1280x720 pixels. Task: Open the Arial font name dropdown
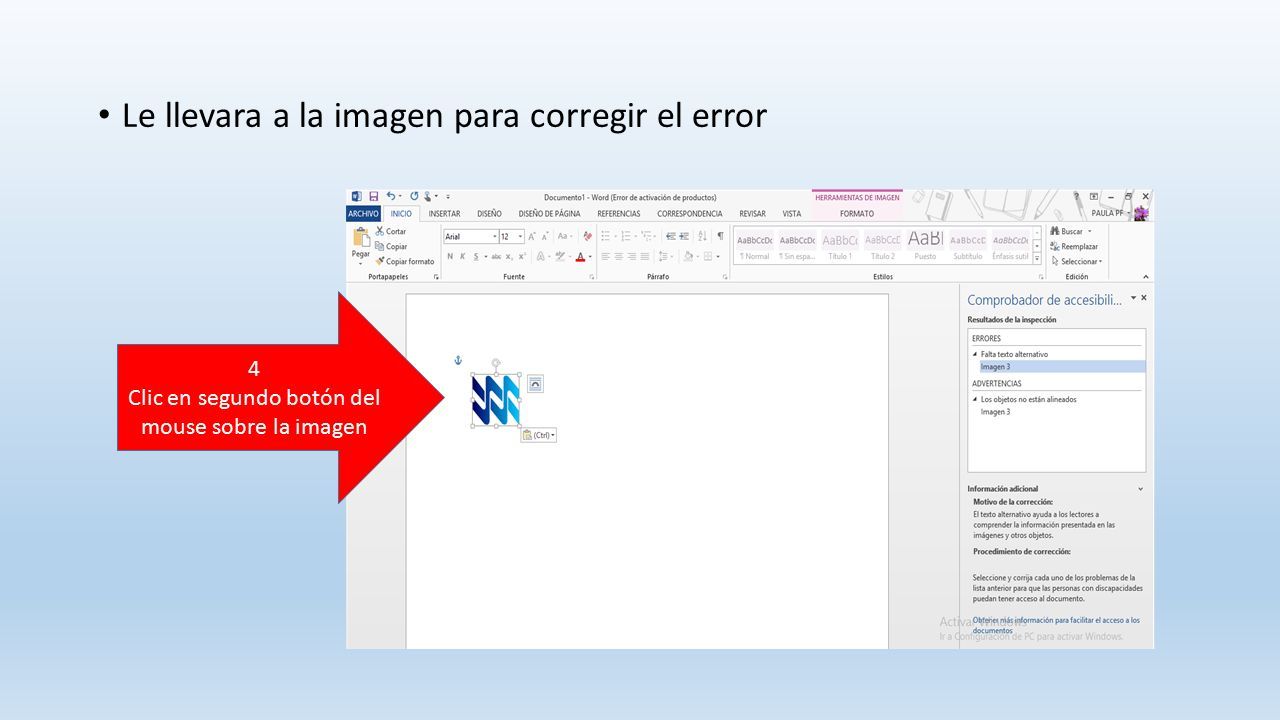click(494, 237)
